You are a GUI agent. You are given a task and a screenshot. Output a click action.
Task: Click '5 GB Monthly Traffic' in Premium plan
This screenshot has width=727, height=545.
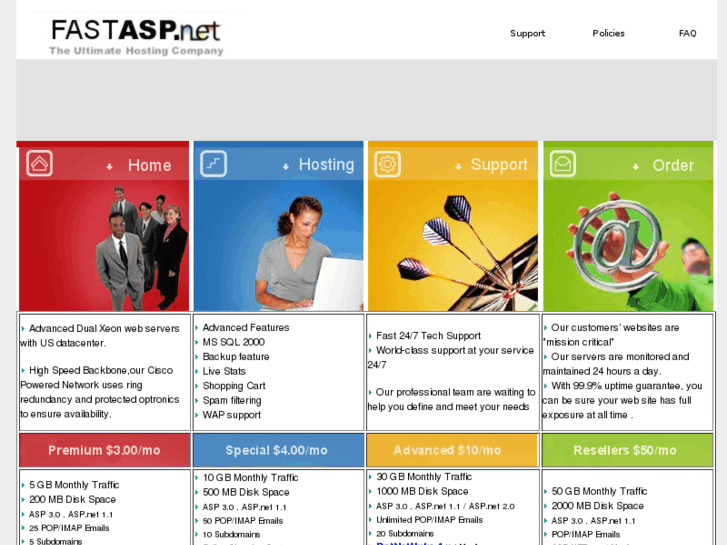click(74, 485)
